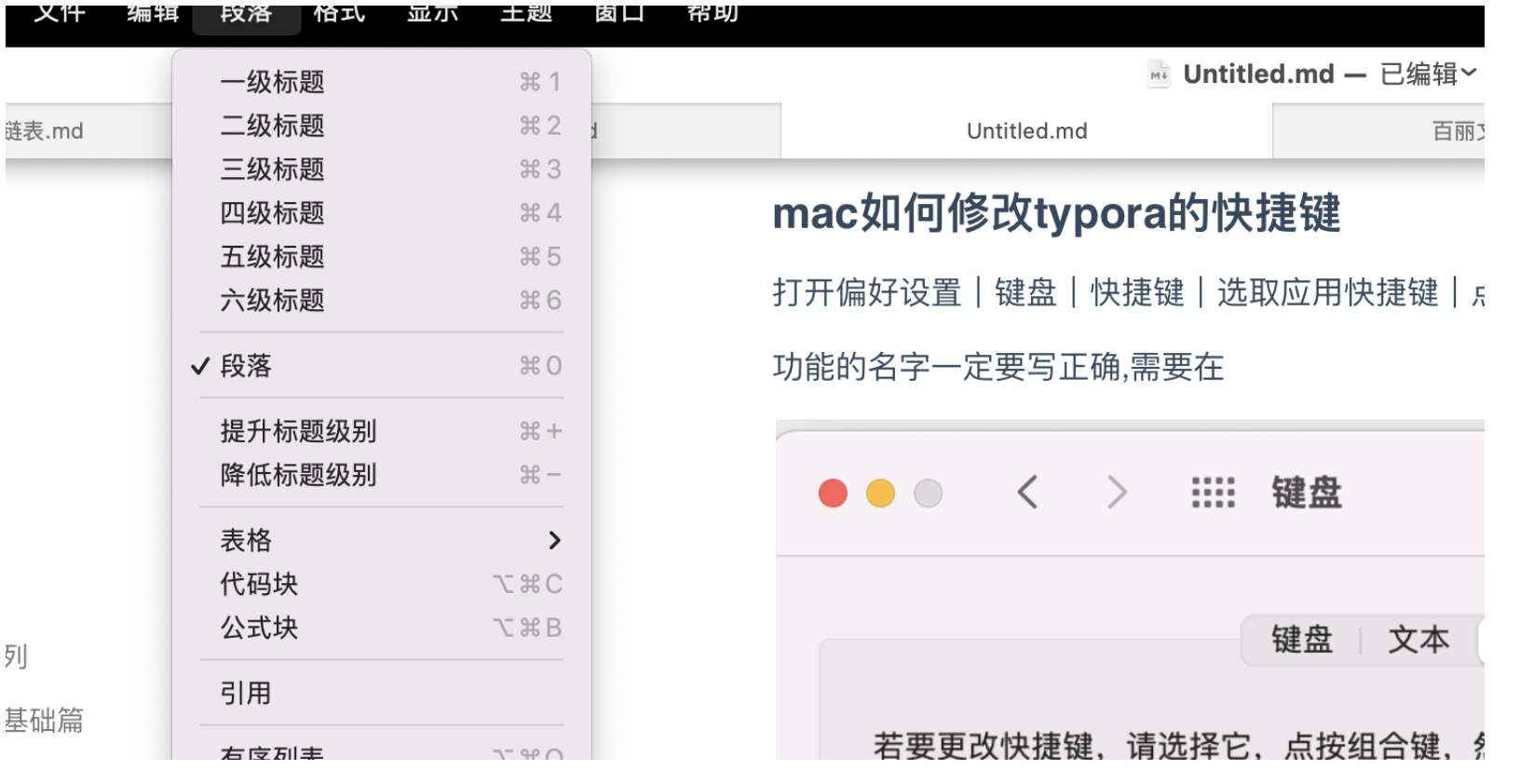The width and height of the screenshot is (1520, 784).
Task: Click the red close dot in image
Action: 833,493
